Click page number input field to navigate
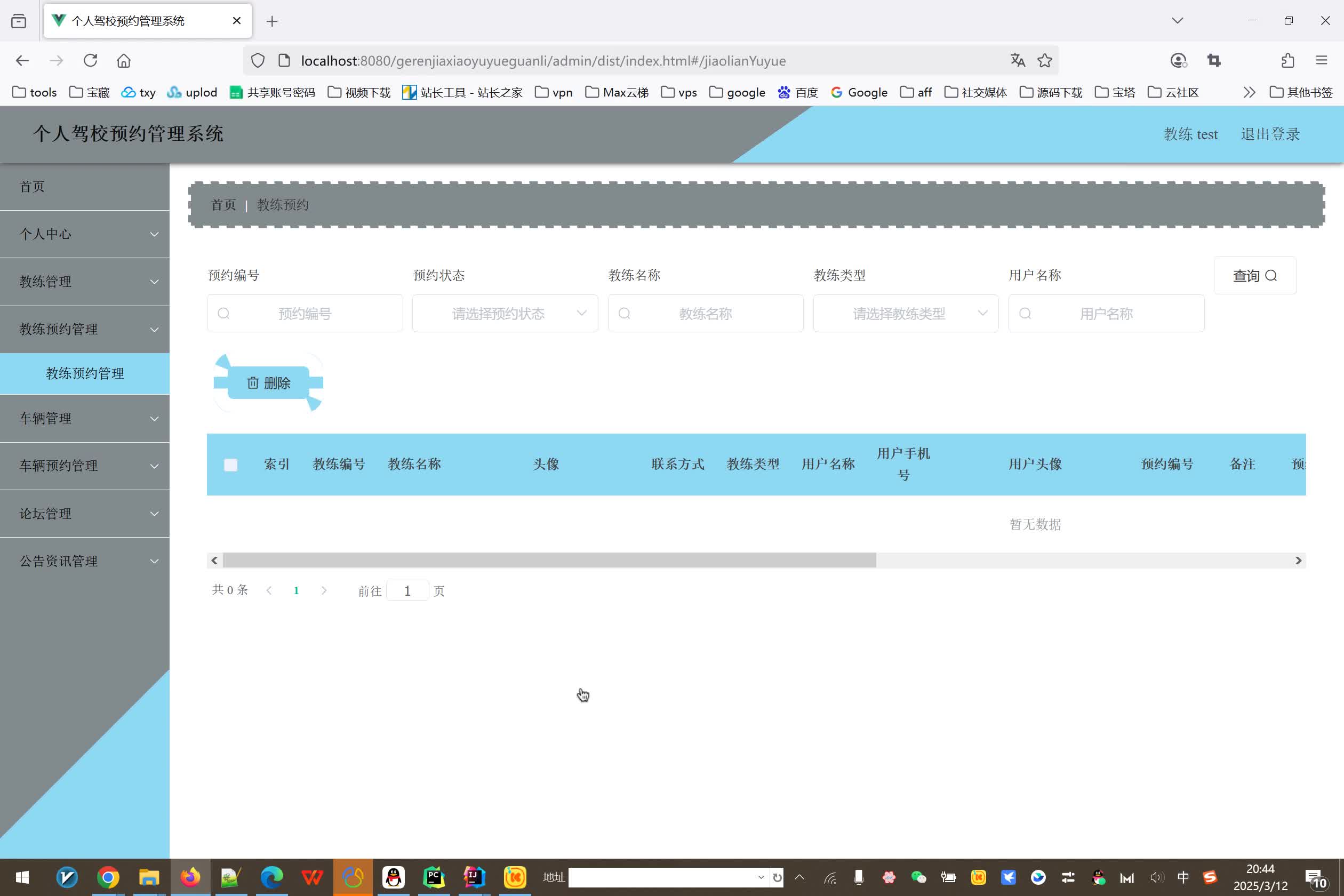This screenshot has width=1344, height=896. point(407,590)
